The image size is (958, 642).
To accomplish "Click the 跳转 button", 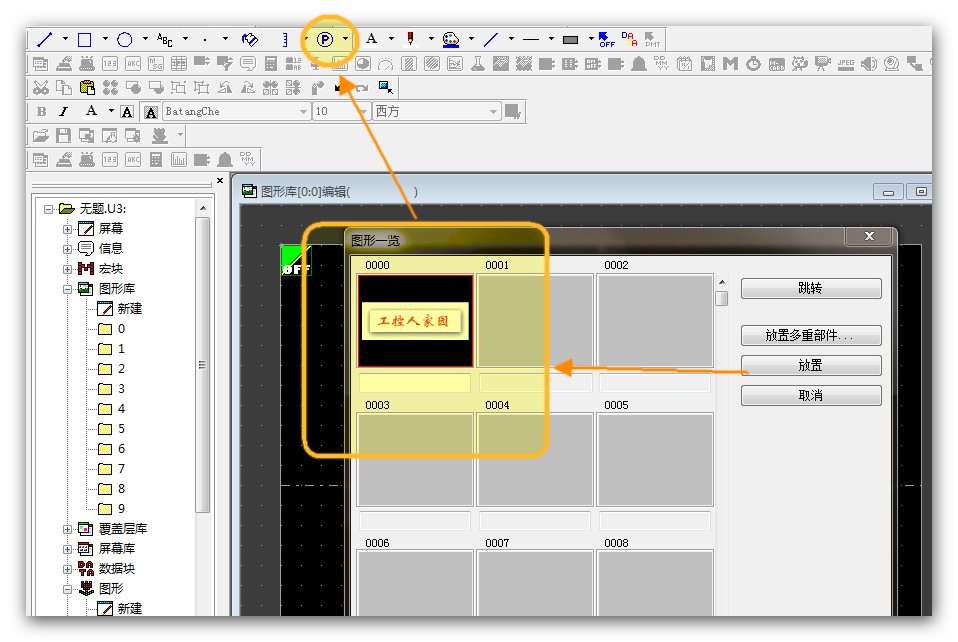I will pyautogui.click(x=810, y=288).
